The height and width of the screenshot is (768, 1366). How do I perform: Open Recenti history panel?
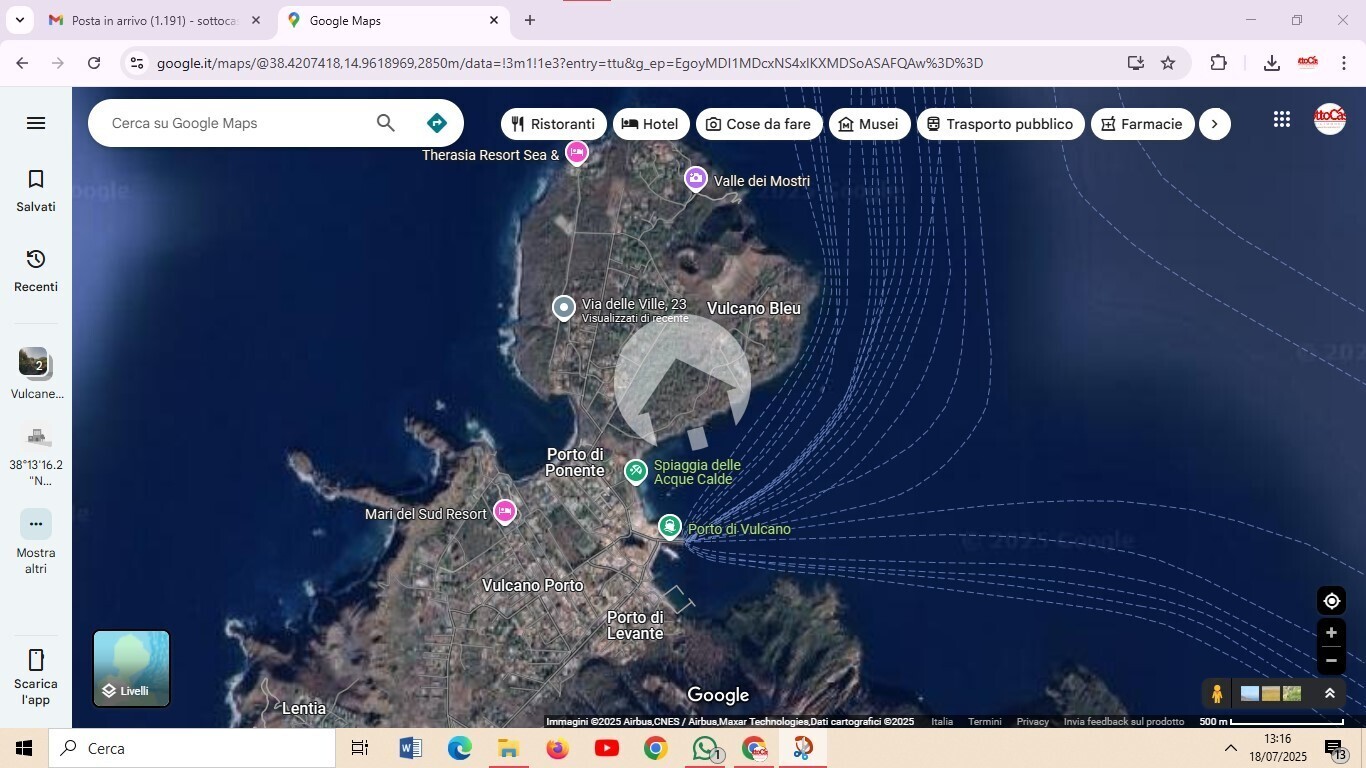36,270
